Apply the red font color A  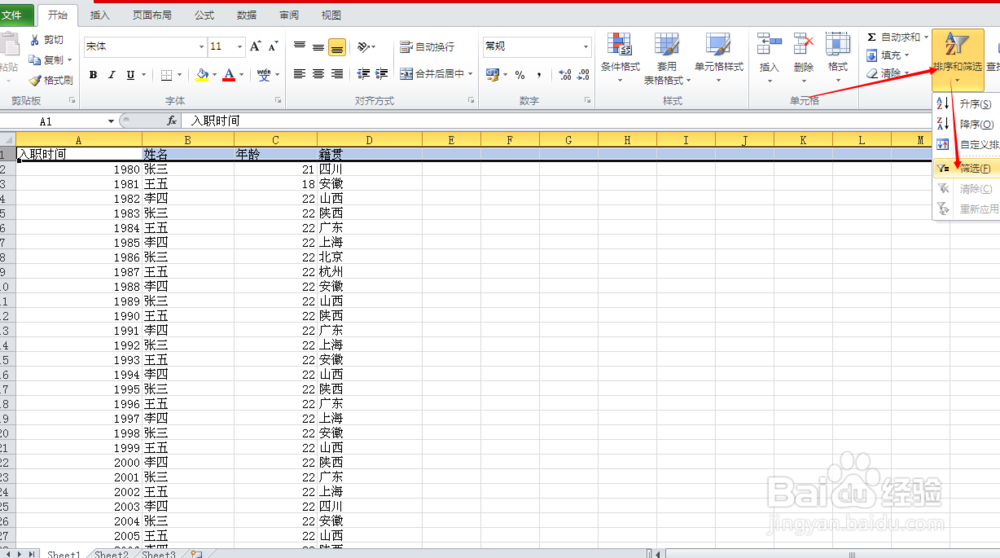229,75
